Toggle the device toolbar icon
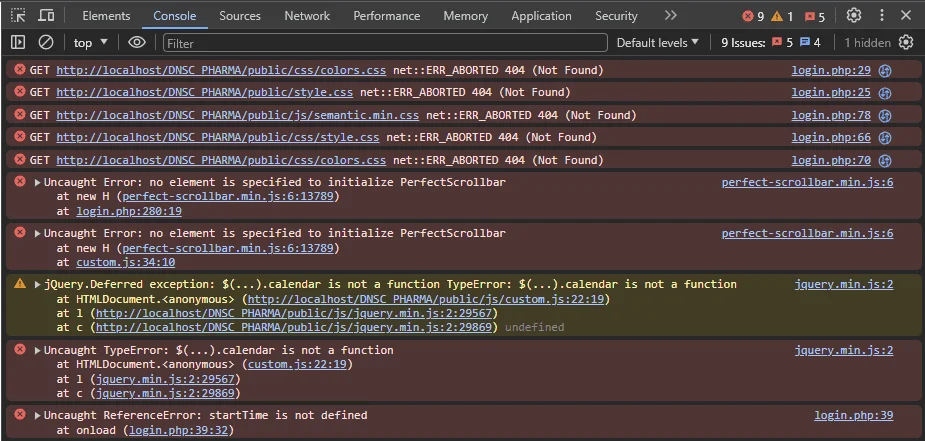925x441 pixels. (x=46, y=16)
